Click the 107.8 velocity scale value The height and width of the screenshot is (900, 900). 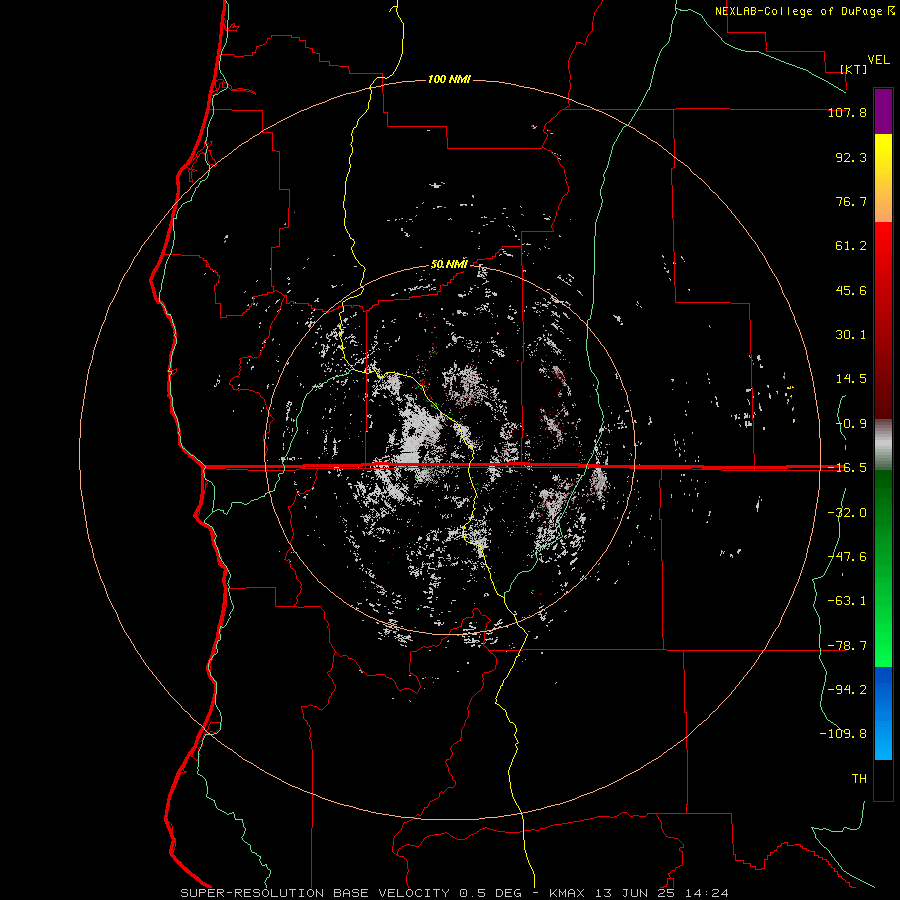tap(847, 112)
